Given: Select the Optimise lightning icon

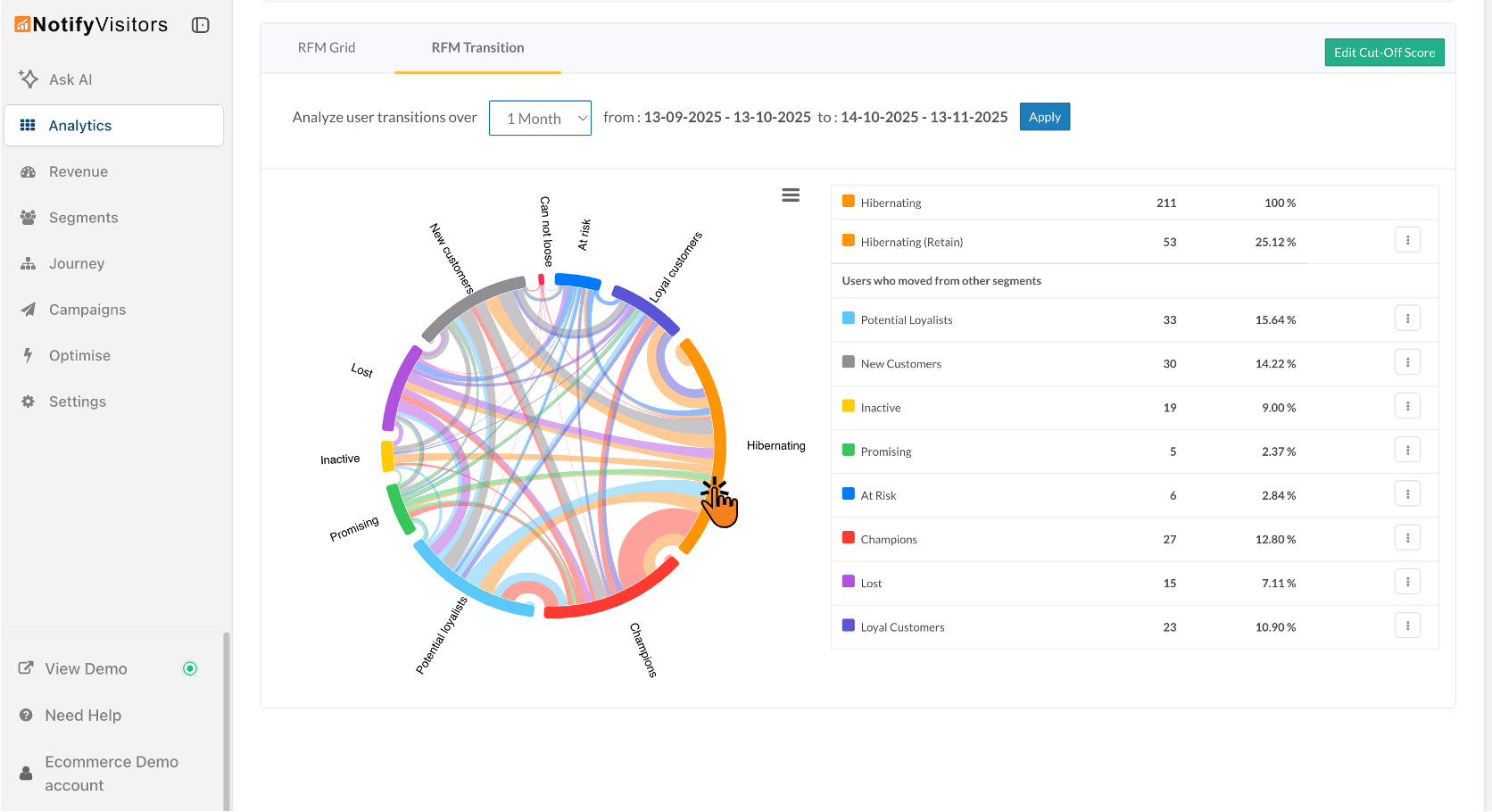Looking at the screenshot, I should (28, 355).
